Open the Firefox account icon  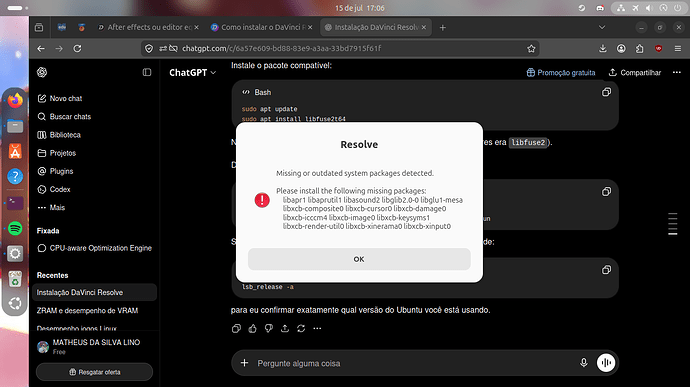coord(621,48)
